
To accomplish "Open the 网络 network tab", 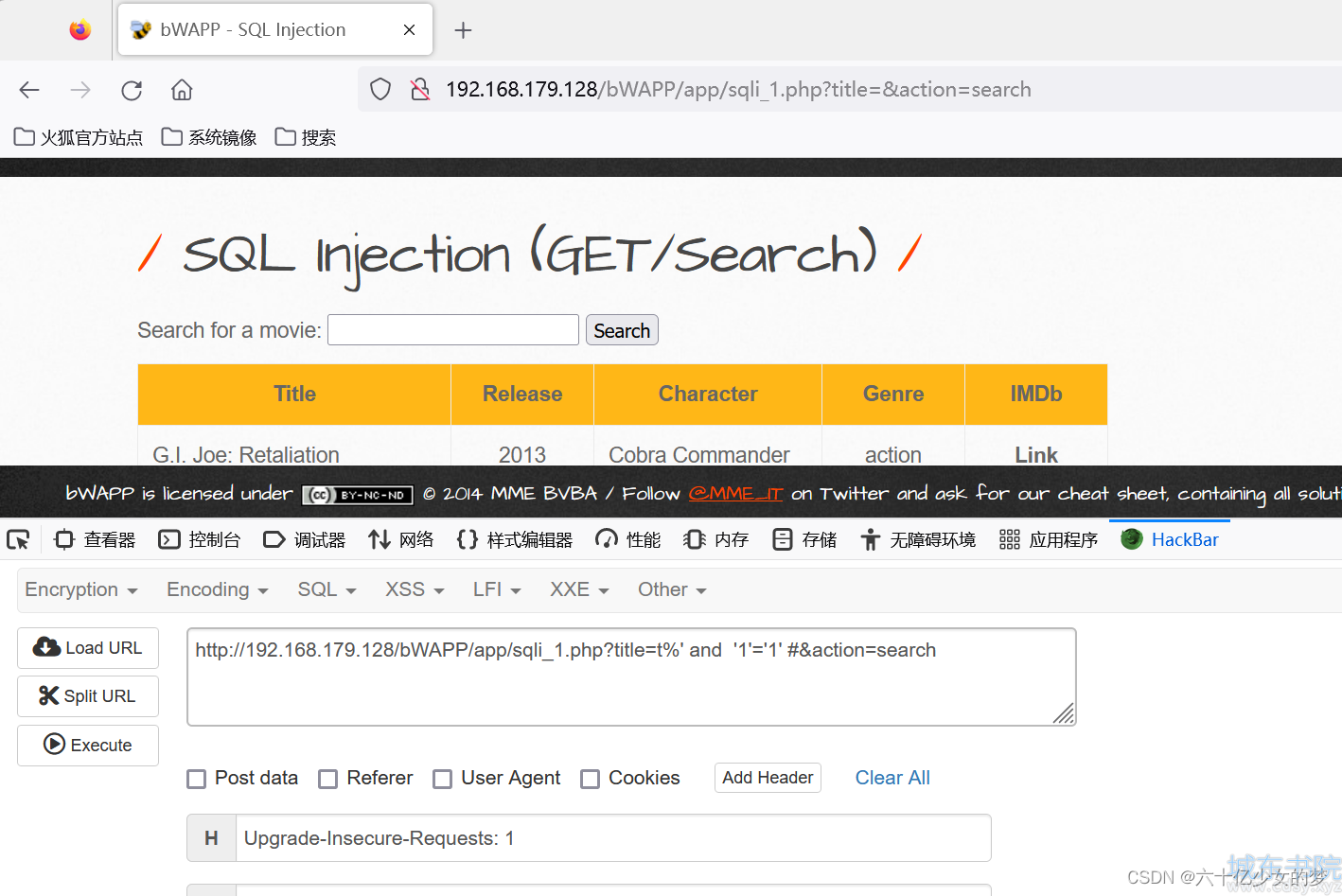I will coord(400,539).
